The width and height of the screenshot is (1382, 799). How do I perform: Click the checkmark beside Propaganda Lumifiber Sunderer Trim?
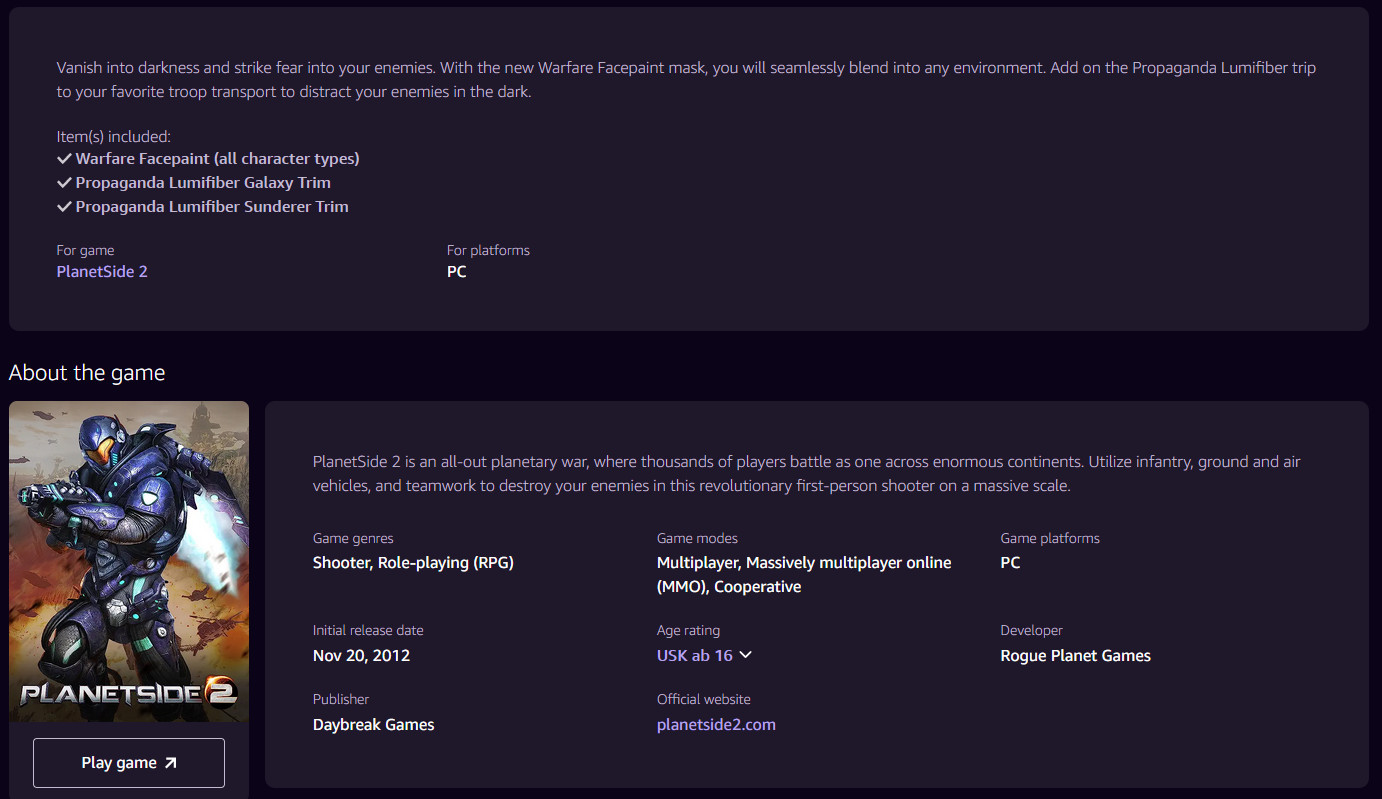coord(64,206)
